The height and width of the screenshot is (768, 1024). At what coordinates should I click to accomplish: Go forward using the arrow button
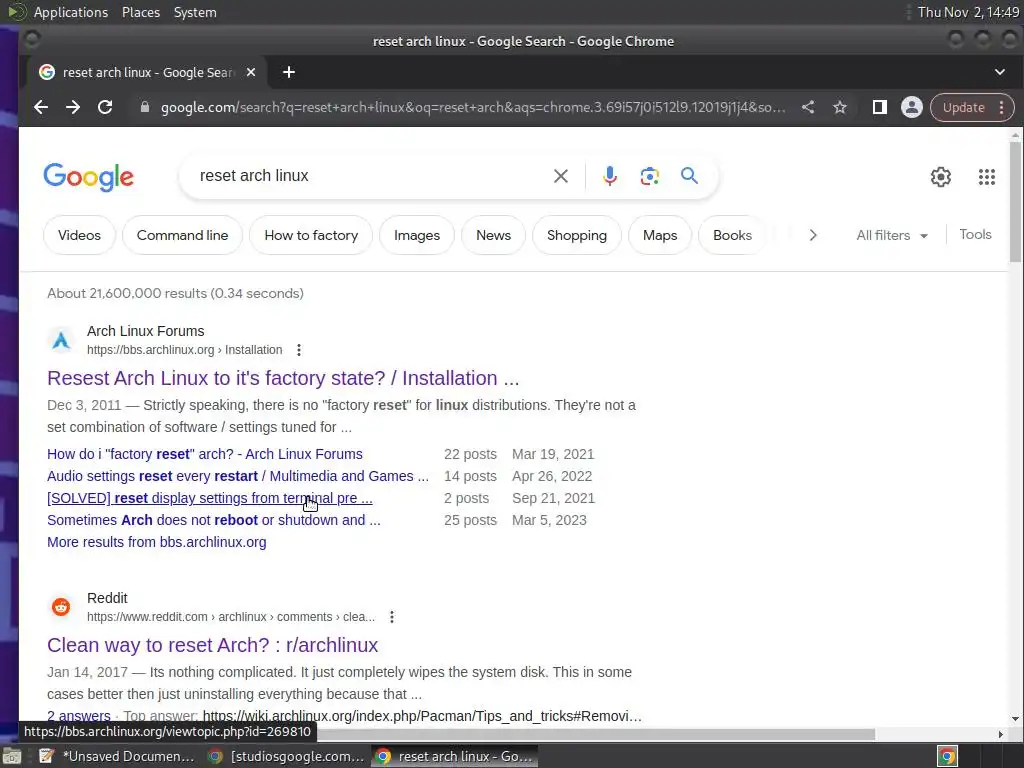[73, 108]
